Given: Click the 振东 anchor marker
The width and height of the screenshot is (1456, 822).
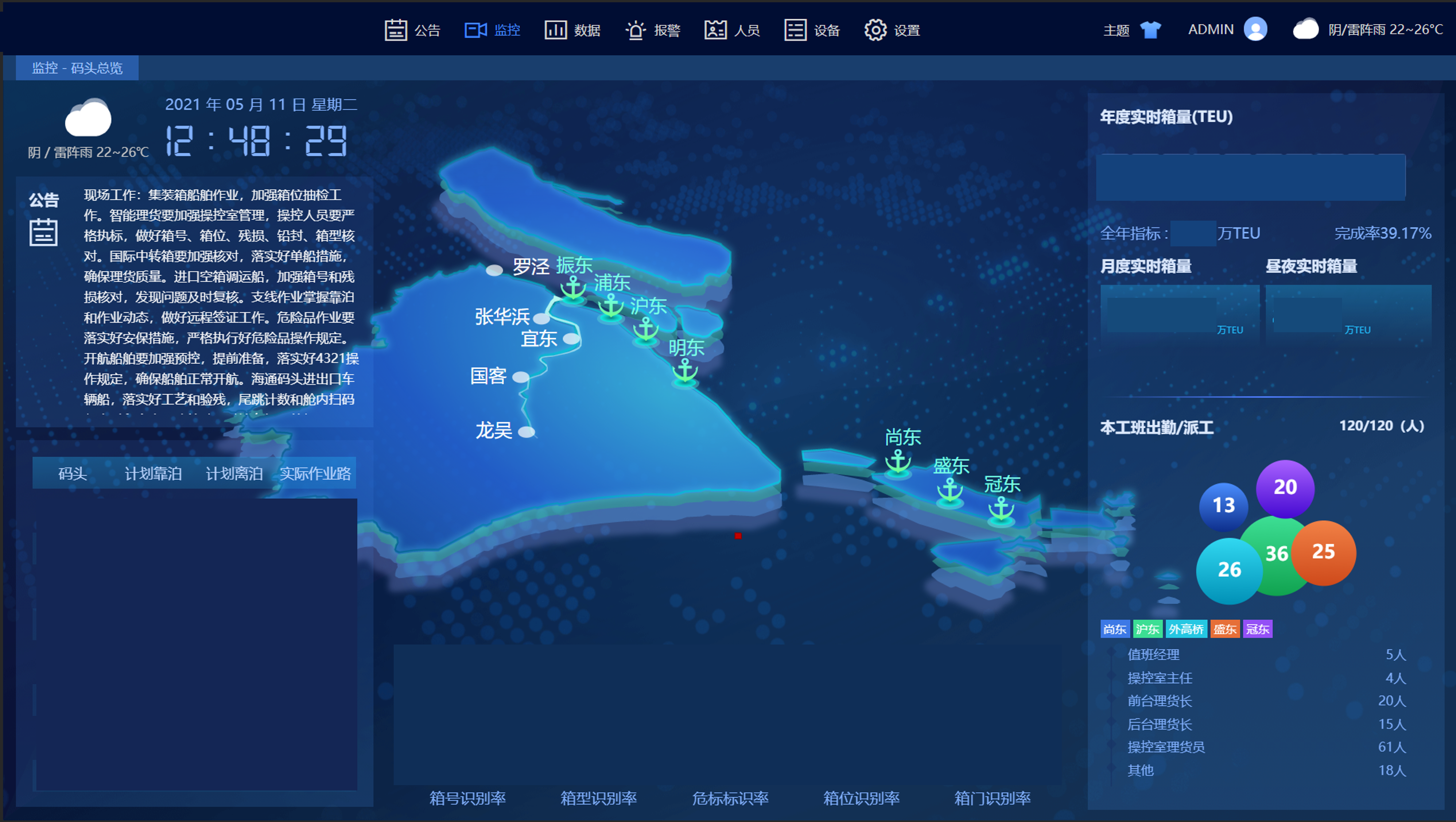Looking at the screenshot, I should 573,289.
